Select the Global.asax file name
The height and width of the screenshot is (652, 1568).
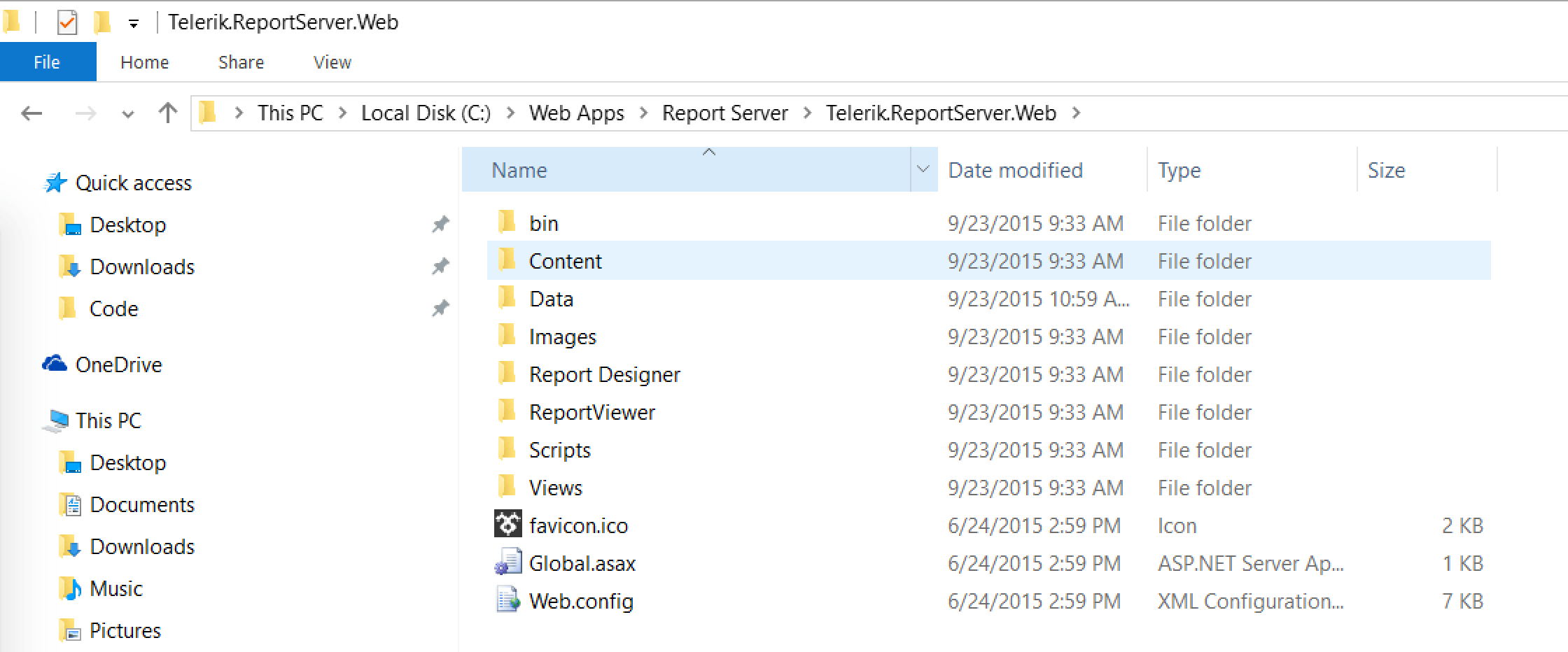[x=582, y=563]
